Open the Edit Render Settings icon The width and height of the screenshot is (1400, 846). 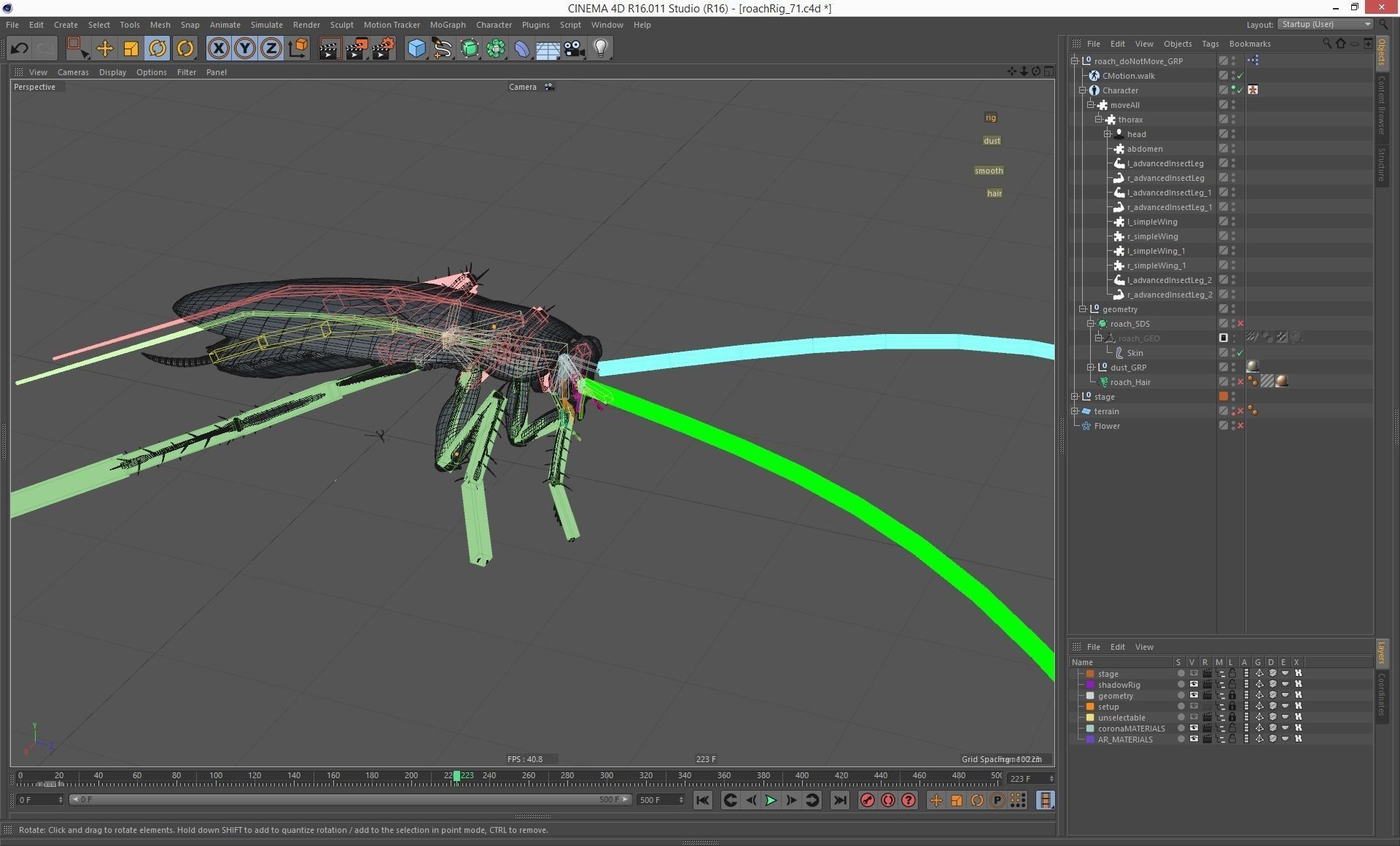383,49
